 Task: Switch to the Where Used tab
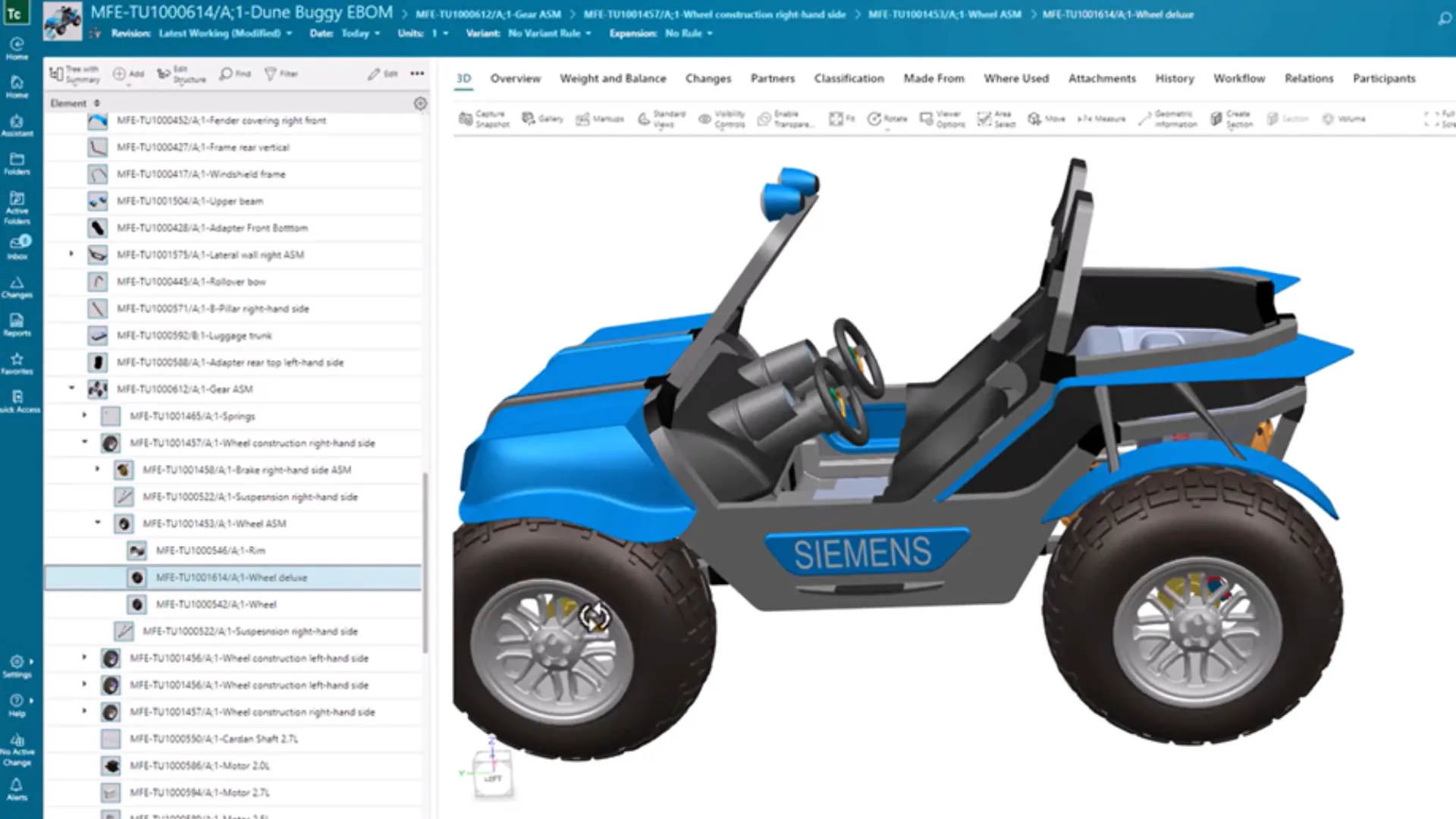1015,78
